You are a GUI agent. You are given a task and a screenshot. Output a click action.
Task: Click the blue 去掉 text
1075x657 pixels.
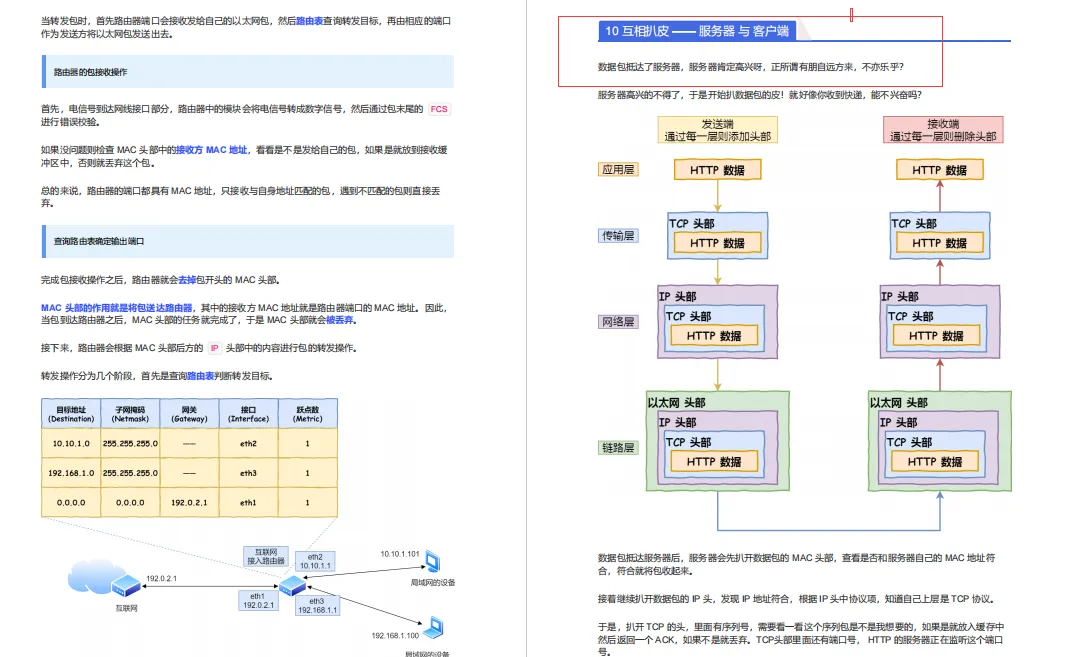(187, 280)
